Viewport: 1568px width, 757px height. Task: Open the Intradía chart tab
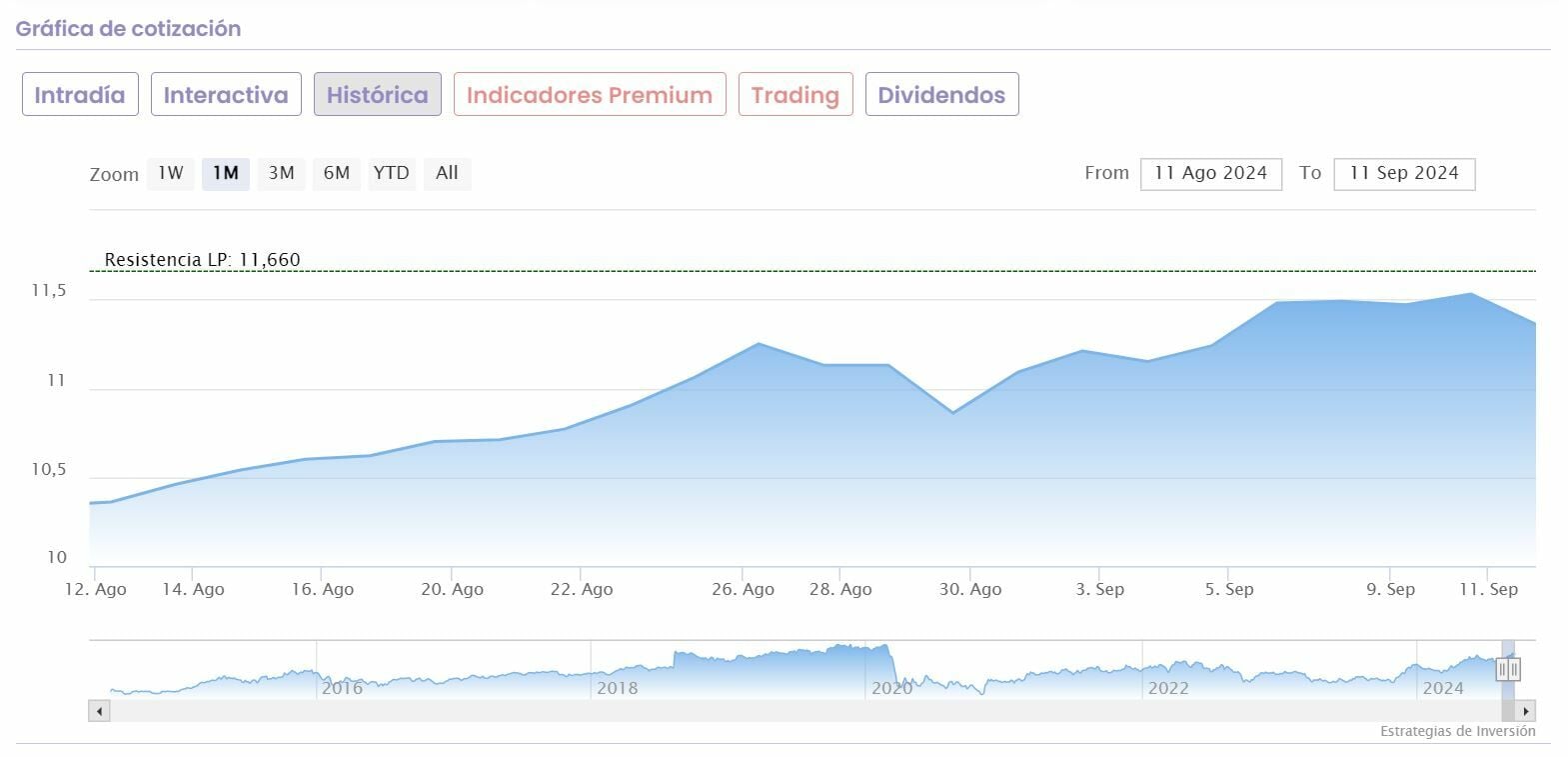click(x=80, y=95)
